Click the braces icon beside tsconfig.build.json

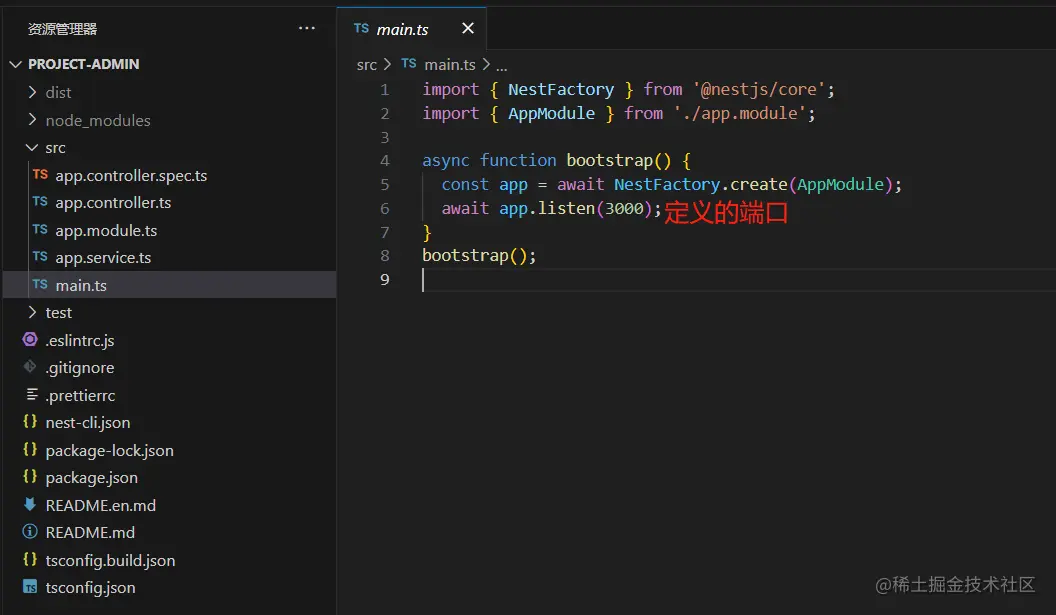click(x=30, y=559)
